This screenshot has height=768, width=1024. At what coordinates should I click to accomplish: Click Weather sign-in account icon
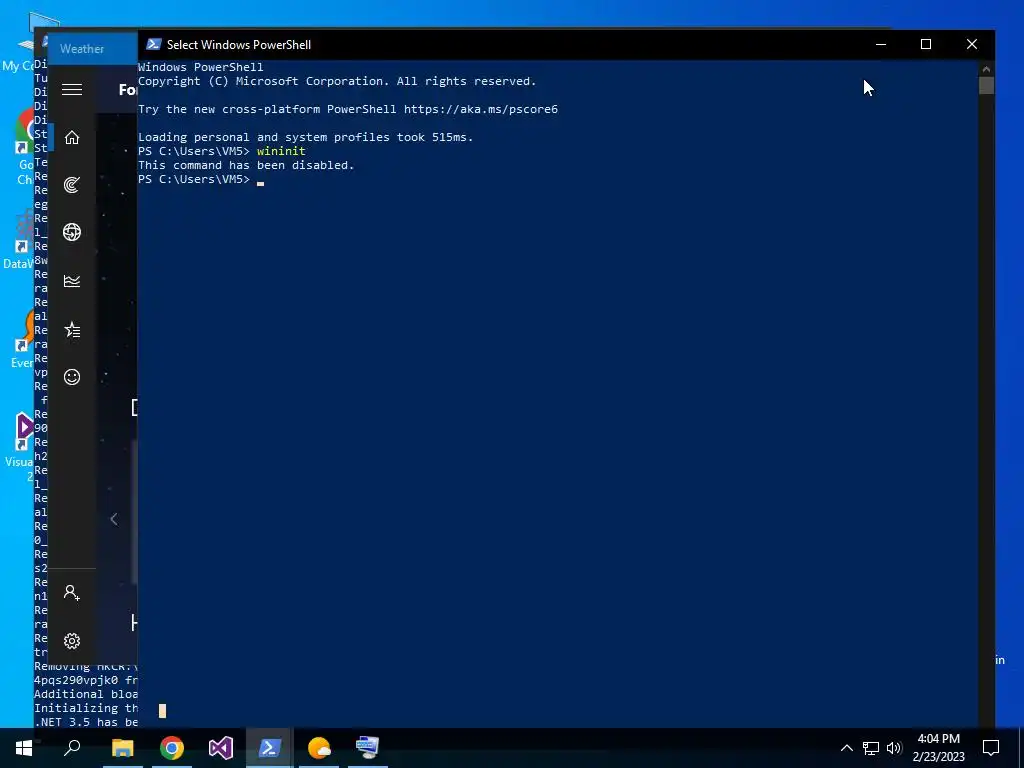tap(72, 592)
